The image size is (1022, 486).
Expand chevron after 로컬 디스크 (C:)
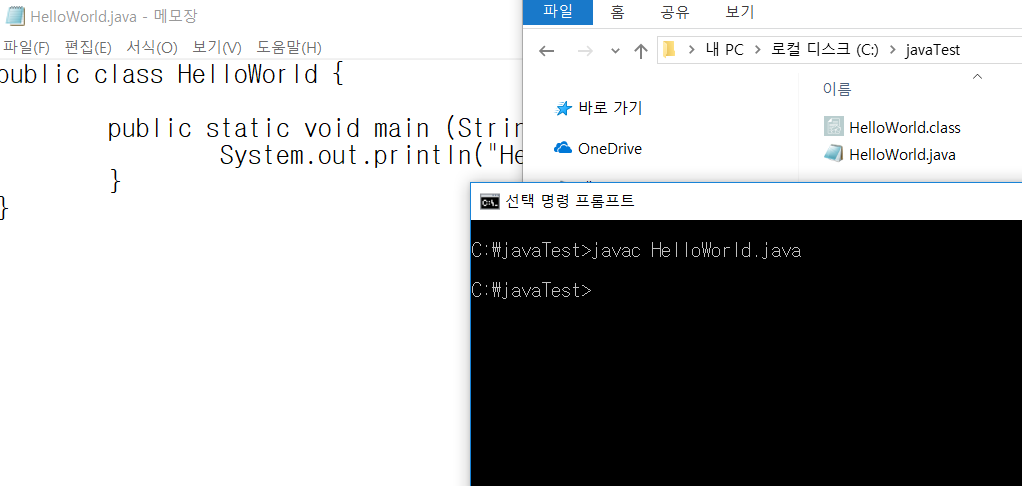coord(893,50)
